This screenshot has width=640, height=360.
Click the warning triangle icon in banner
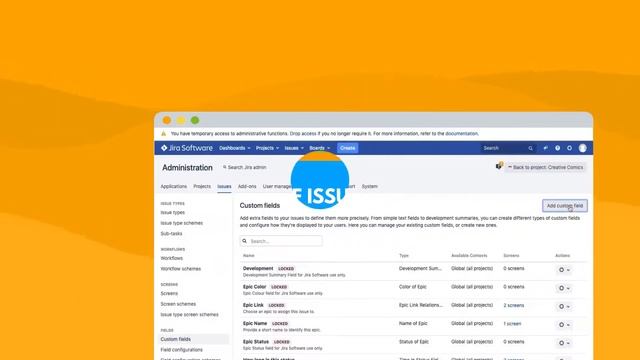[x=163, y=133]
